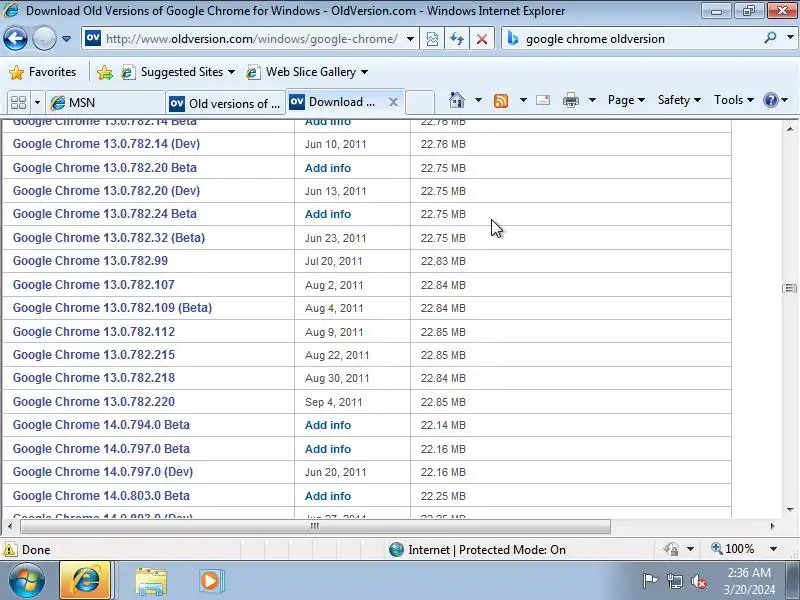Viewport: 800px width, 600px height.
Task: Open a new blank tab
Action: (420, 103)
